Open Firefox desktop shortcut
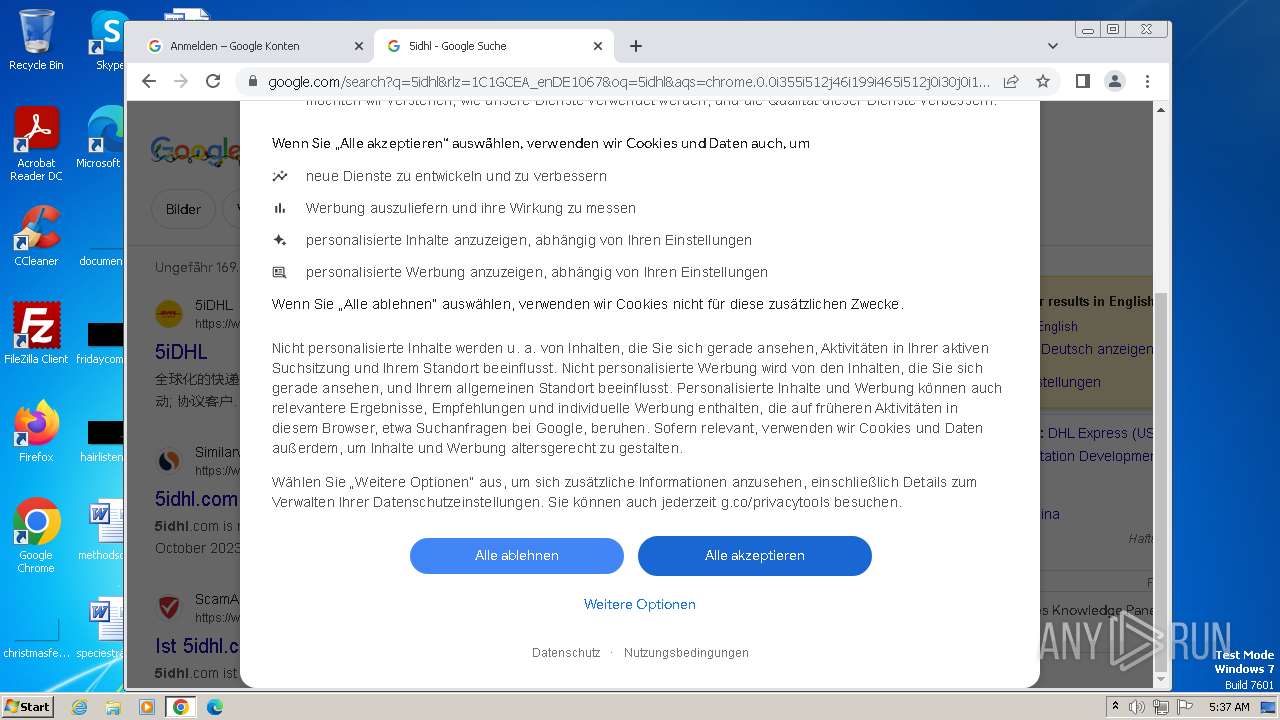The image size is (1280, 720). pos(36,432)
